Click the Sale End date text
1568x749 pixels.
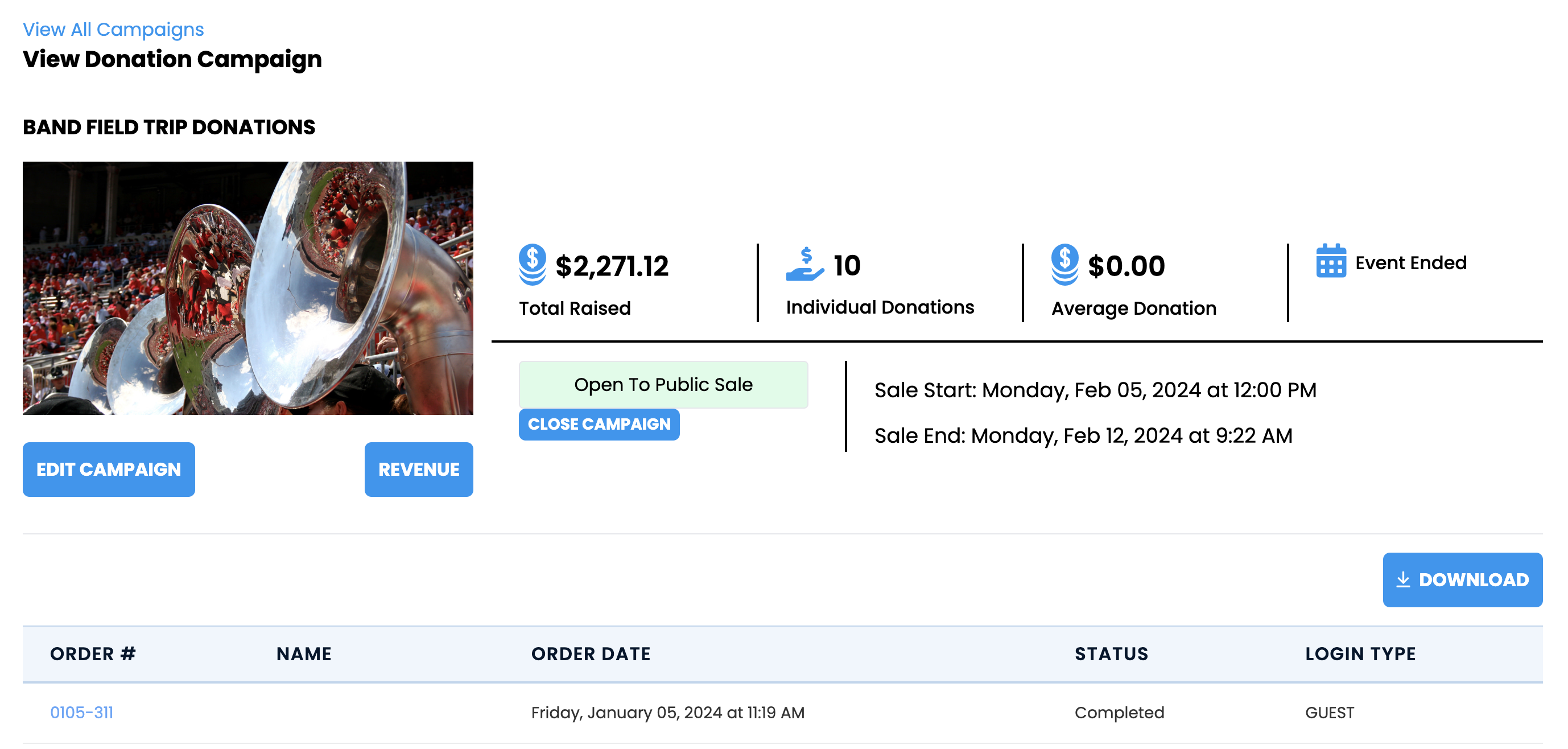[1083, 435]
